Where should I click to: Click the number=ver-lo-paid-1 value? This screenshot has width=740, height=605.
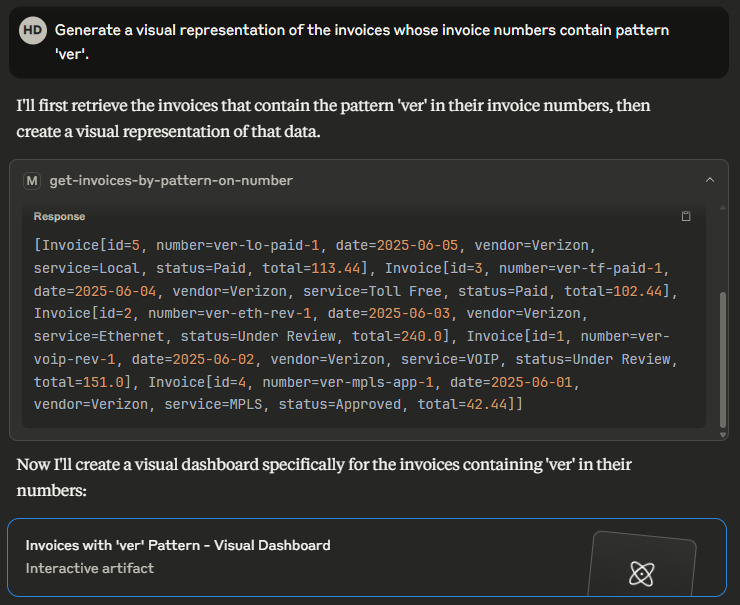coord(237,245)
